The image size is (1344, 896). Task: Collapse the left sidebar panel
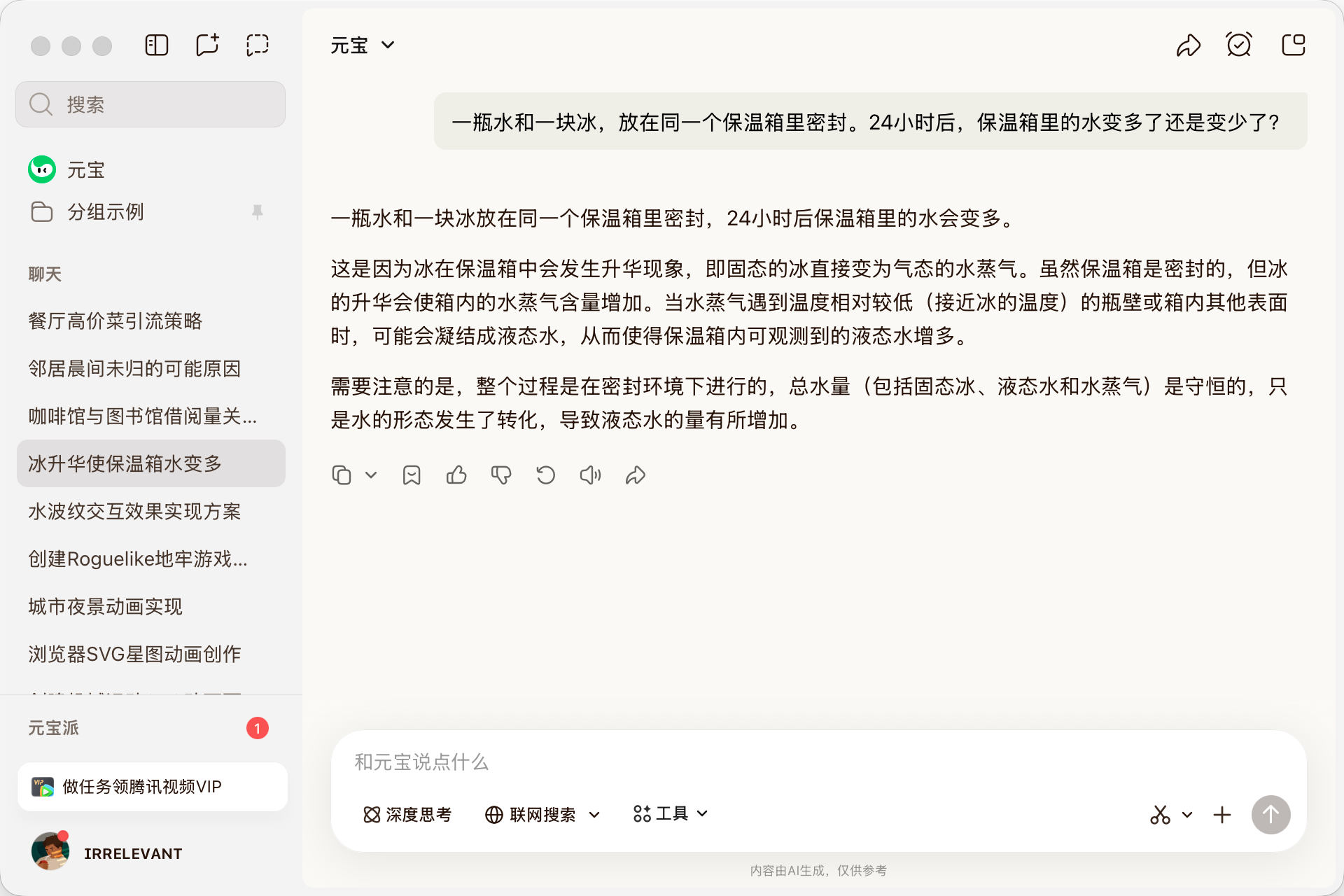coord(157,44)
